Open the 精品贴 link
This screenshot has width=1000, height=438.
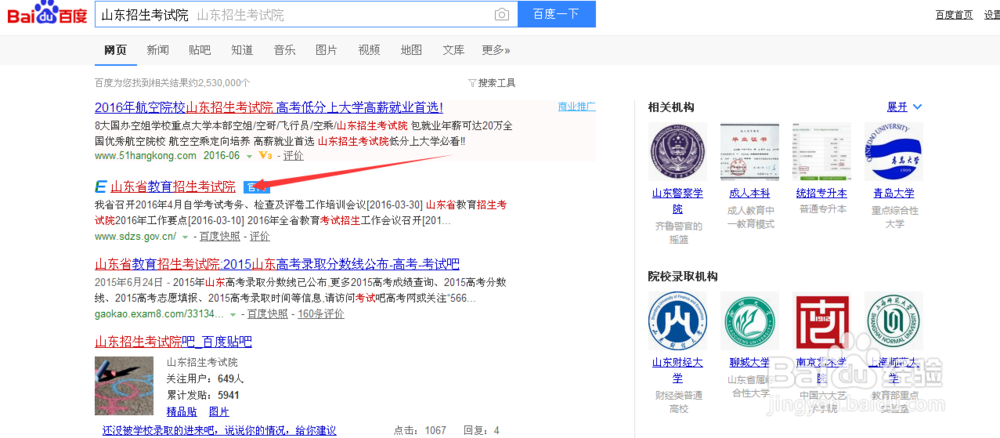pos(182,411)
